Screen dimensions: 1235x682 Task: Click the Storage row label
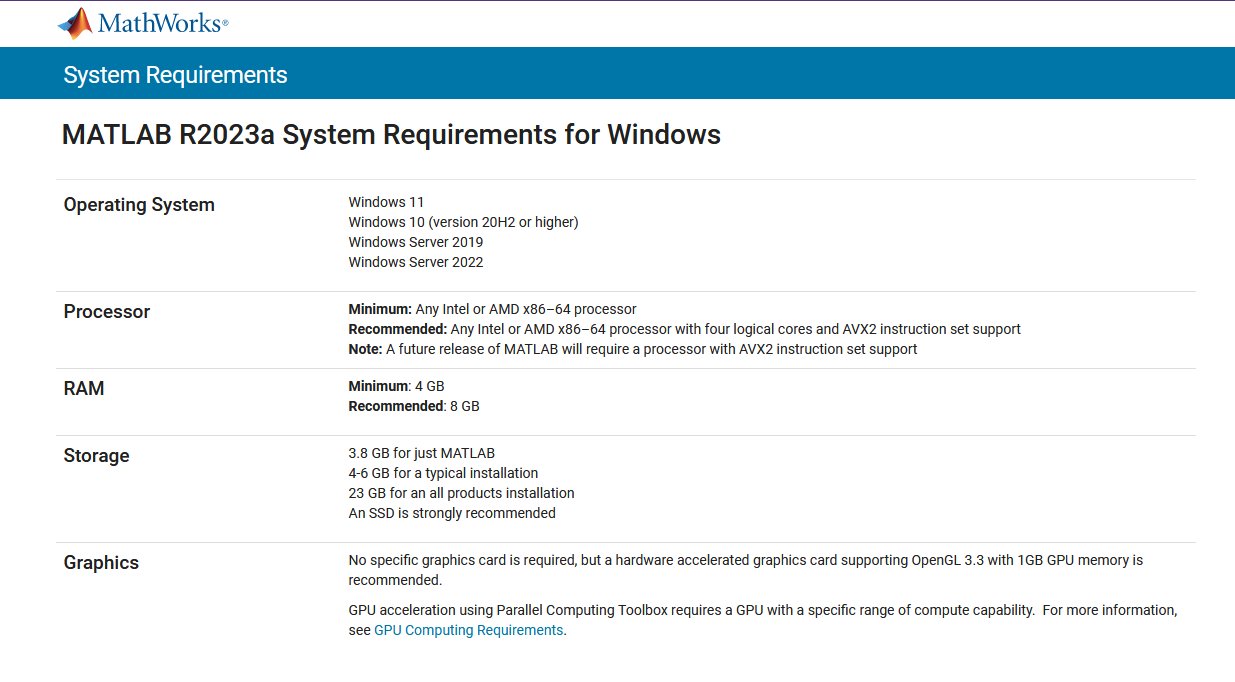pyautogui.click(x=96, y=456)
